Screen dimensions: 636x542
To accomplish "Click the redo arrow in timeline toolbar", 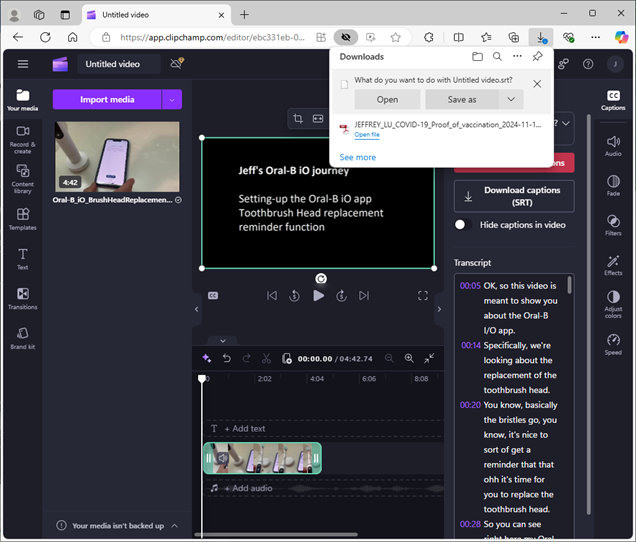I will point(246,358).
